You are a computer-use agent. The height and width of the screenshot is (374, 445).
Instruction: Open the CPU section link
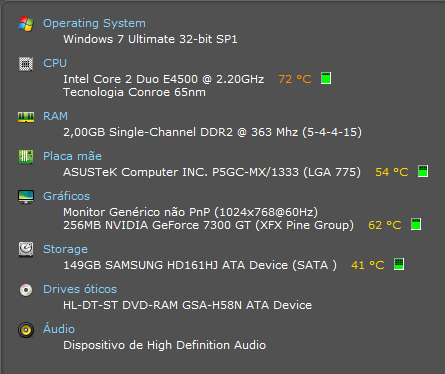(55, 63)
